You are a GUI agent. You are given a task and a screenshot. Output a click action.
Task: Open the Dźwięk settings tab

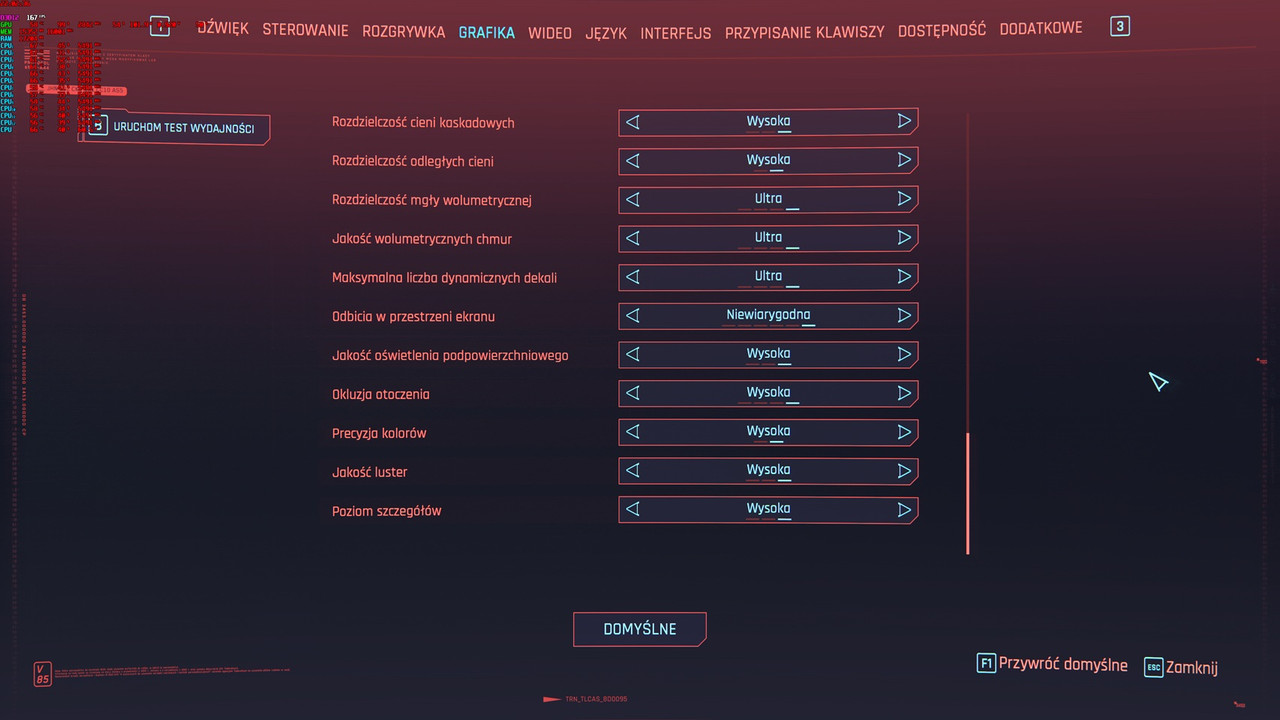click(222, 29)
